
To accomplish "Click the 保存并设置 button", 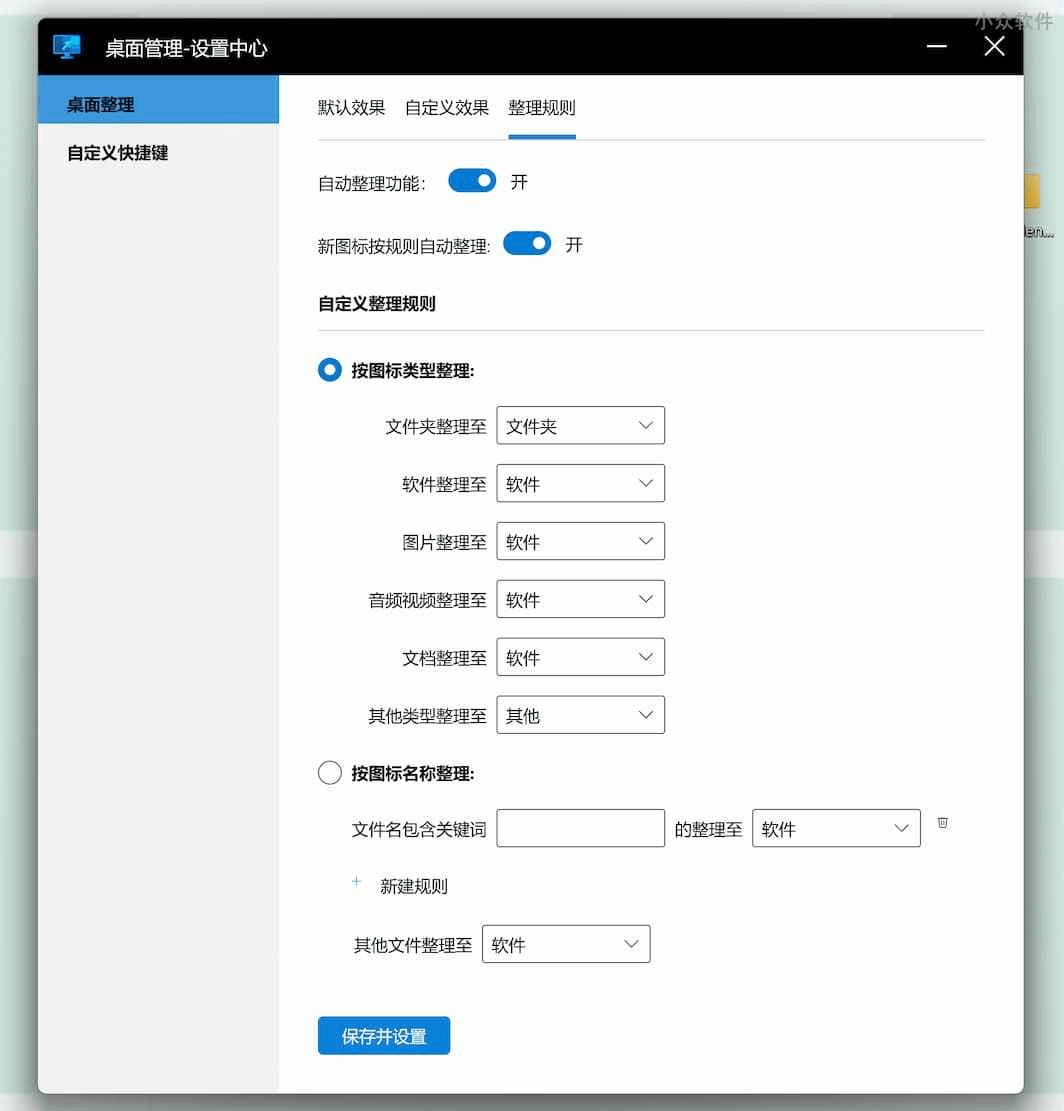I will pyautogui.click(x=384, y=1036).
